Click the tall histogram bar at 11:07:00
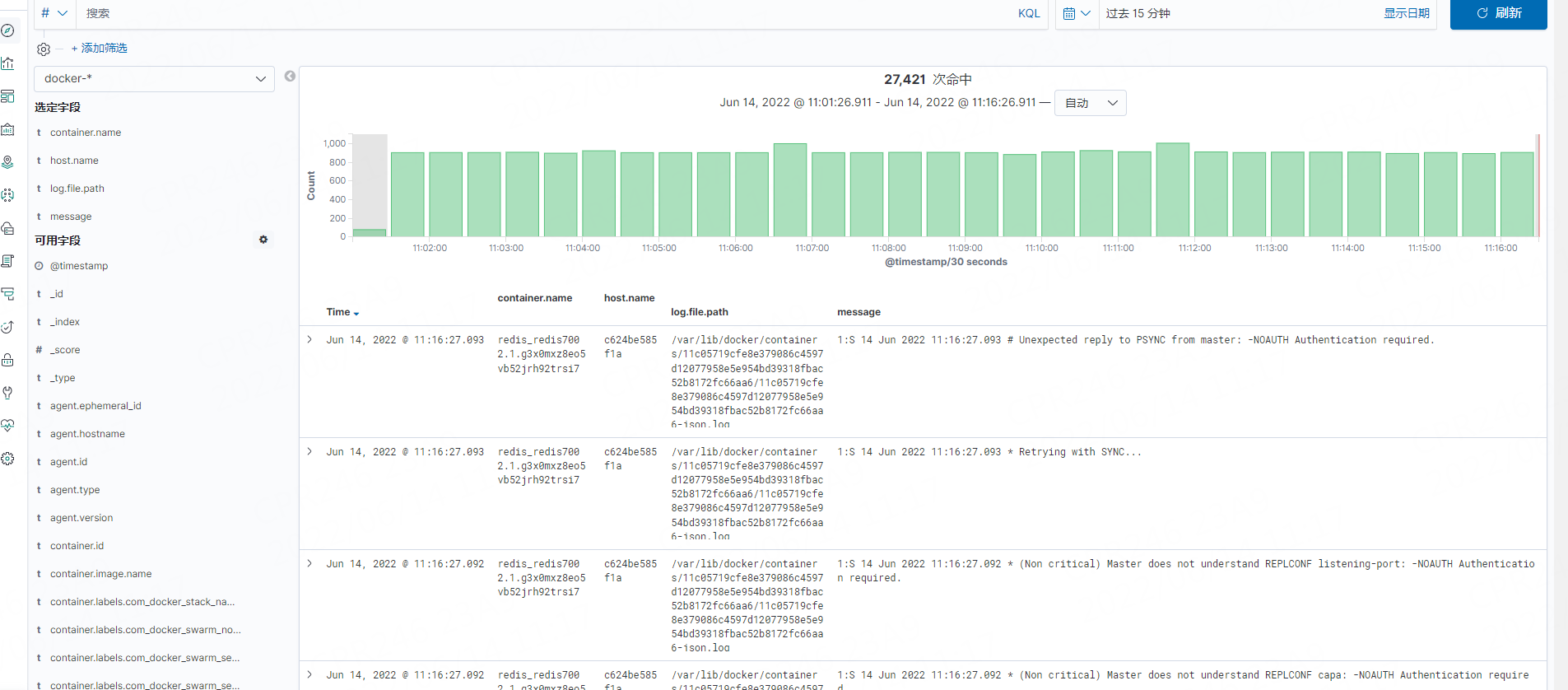1568x690 pixels. (790, 190)
